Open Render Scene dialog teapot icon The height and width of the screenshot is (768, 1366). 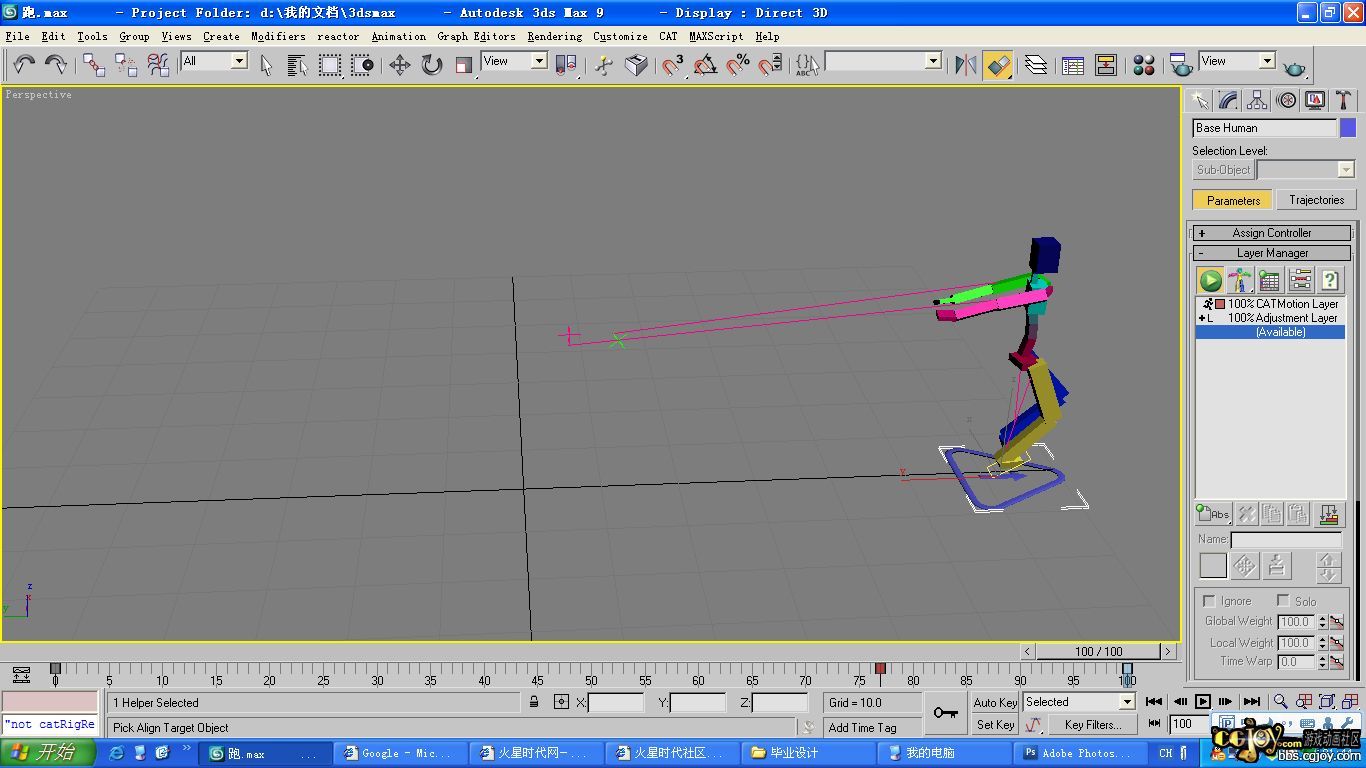coord(1181,65)
